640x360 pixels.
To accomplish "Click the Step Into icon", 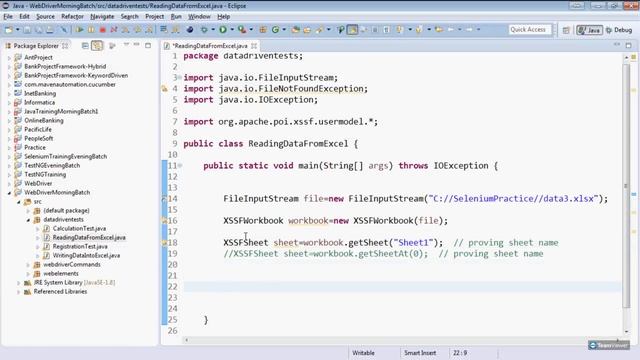I will click(x=126, y=30).
